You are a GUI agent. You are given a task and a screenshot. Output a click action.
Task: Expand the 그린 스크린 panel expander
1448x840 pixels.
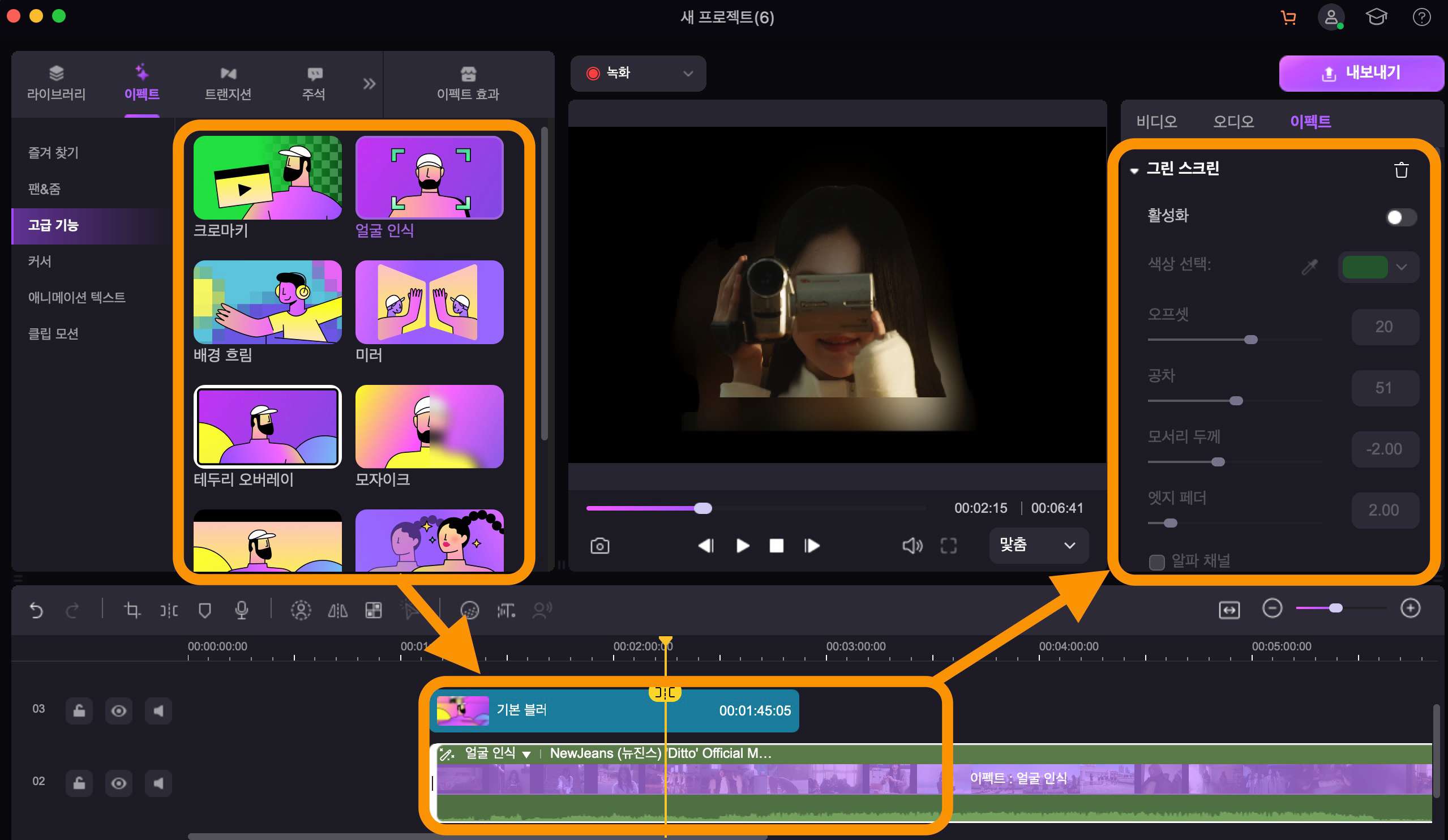point(1134,168)
